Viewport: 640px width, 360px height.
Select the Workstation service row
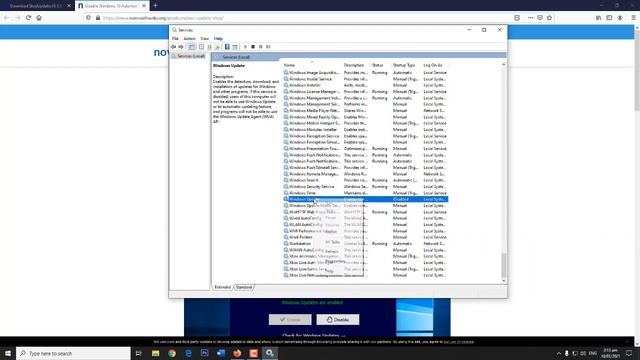pyautogui.click(x=365, y=244)
